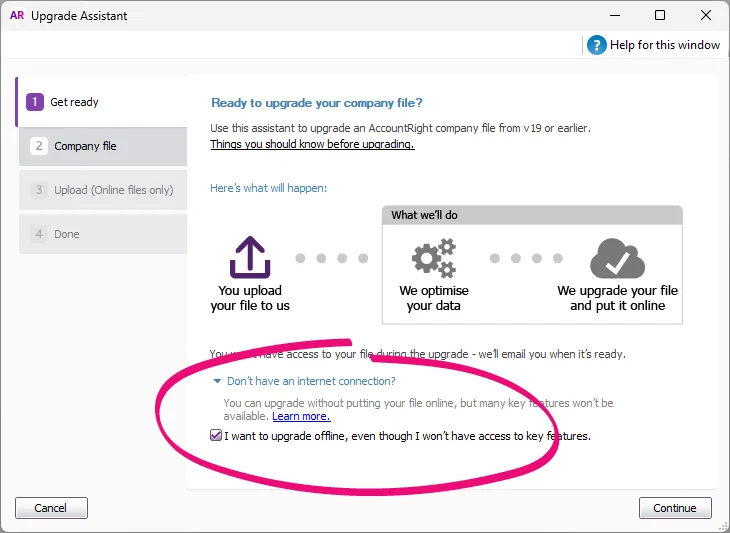The height and width of the screenshot is (533, 730).
Task: Collapse the internet connection disclosure triangle
Action: [216, 381]
